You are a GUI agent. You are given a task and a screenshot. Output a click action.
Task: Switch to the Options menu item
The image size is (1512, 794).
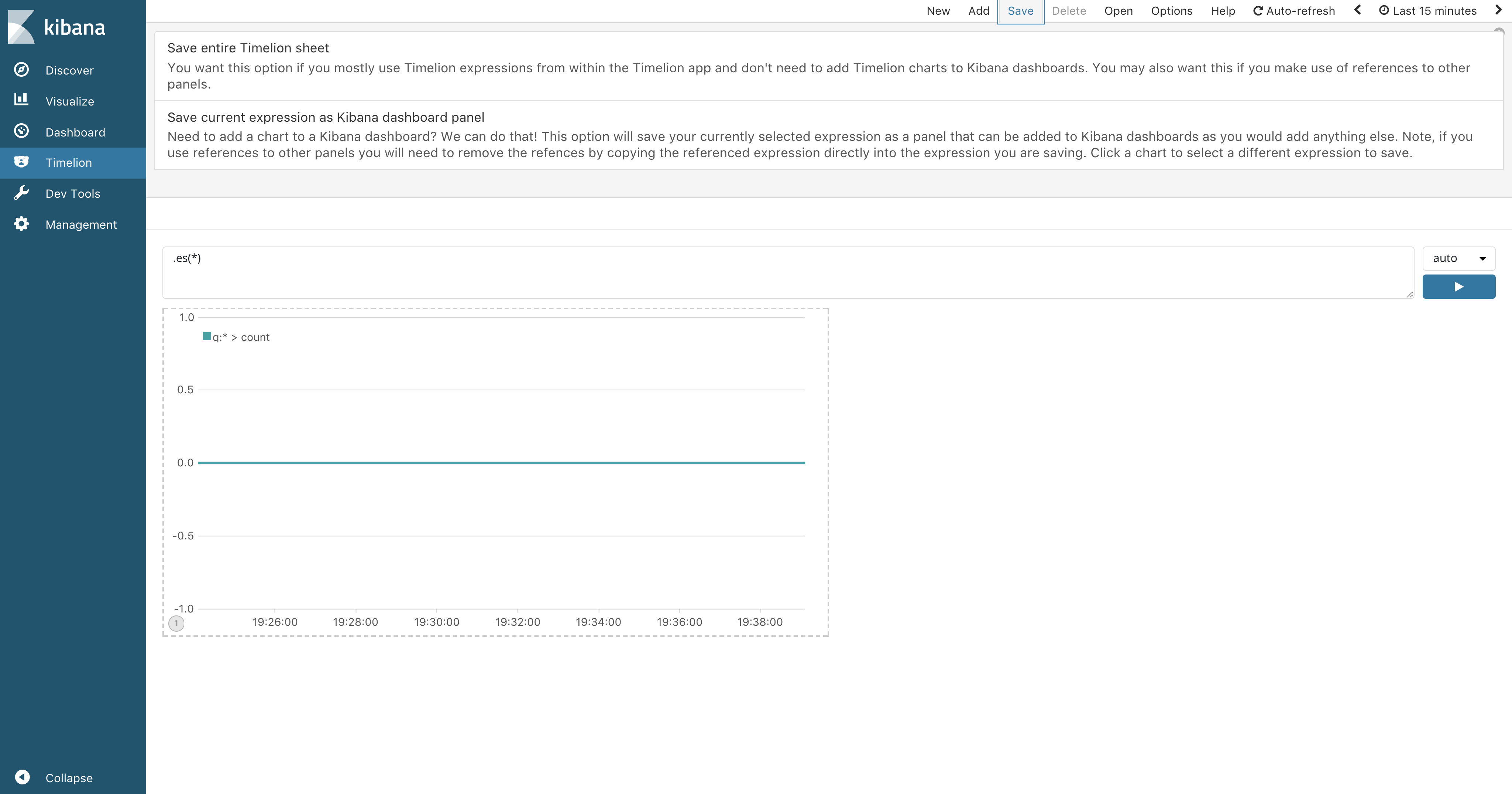pyautogui.click(x=1171, y=10)
